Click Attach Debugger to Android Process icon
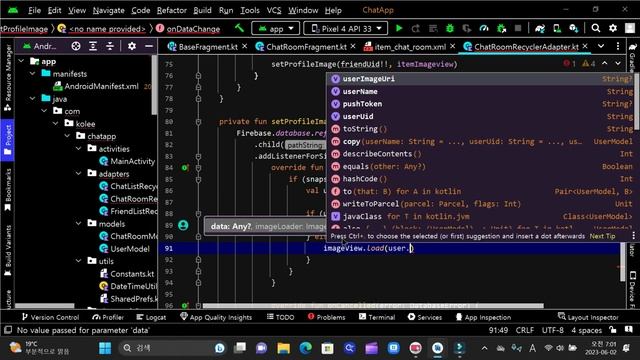This screenshot has height=360, width=640. [501, 28]
